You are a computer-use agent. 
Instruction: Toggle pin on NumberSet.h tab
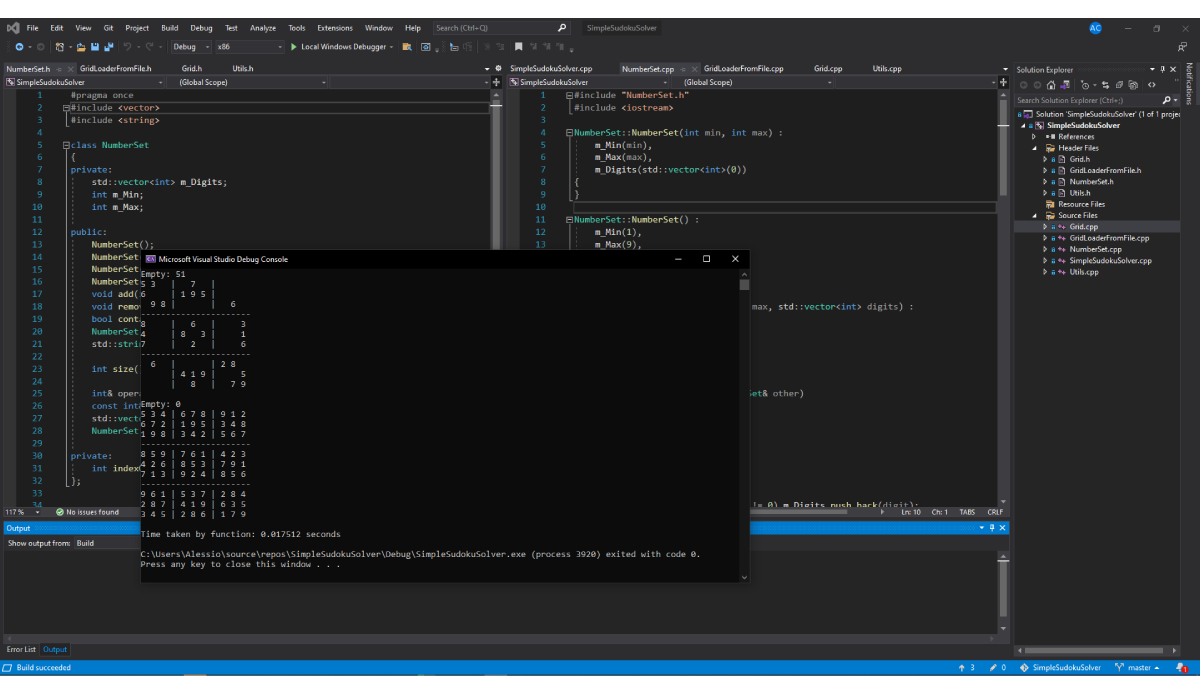[x=59, y=69]
